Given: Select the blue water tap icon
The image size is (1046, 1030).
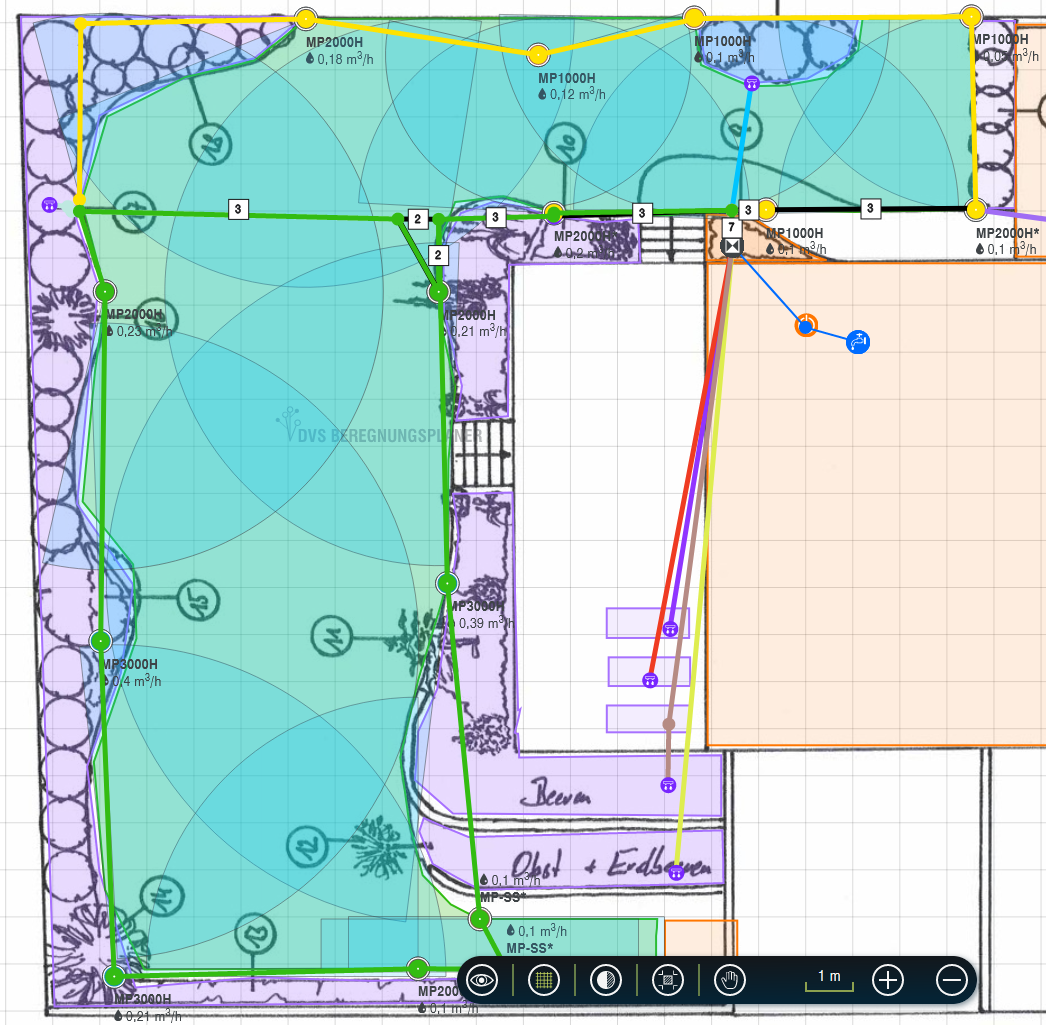Looking at the screenshot, I should [x=858, y=342].
